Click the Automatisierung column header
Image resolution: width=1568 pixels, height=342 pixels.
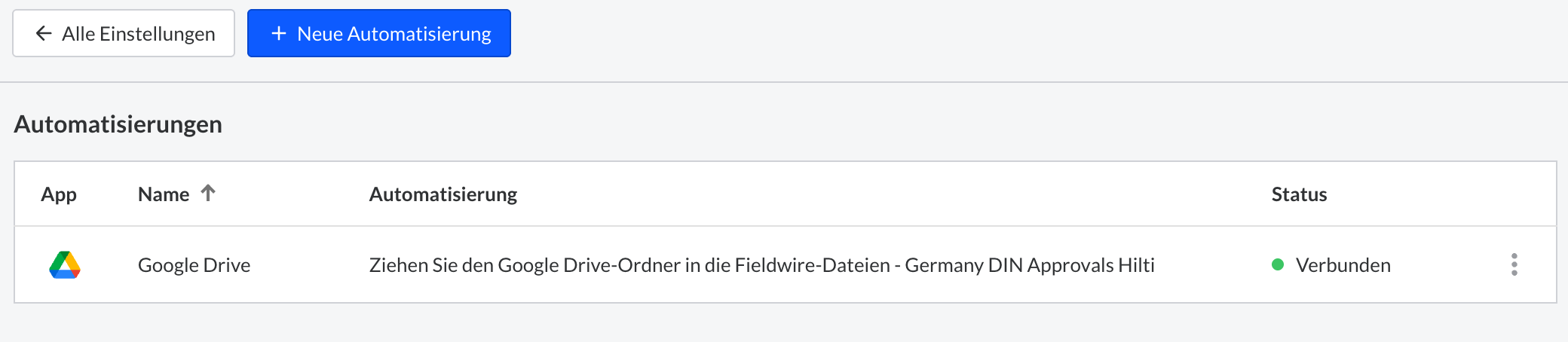tap(443, 194)
